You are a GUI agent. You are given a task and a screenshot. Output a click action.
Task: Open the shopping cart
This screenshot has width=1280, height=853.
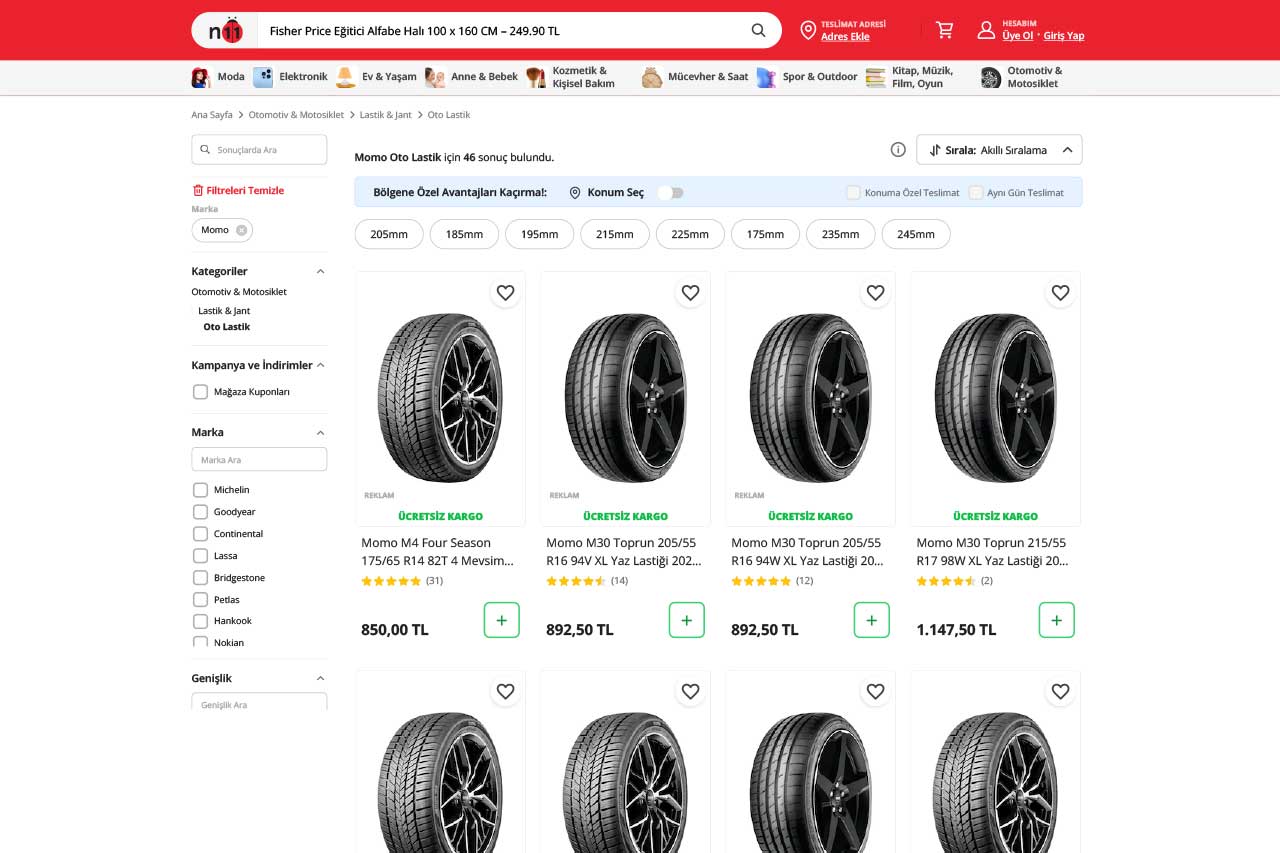(944, 30)
